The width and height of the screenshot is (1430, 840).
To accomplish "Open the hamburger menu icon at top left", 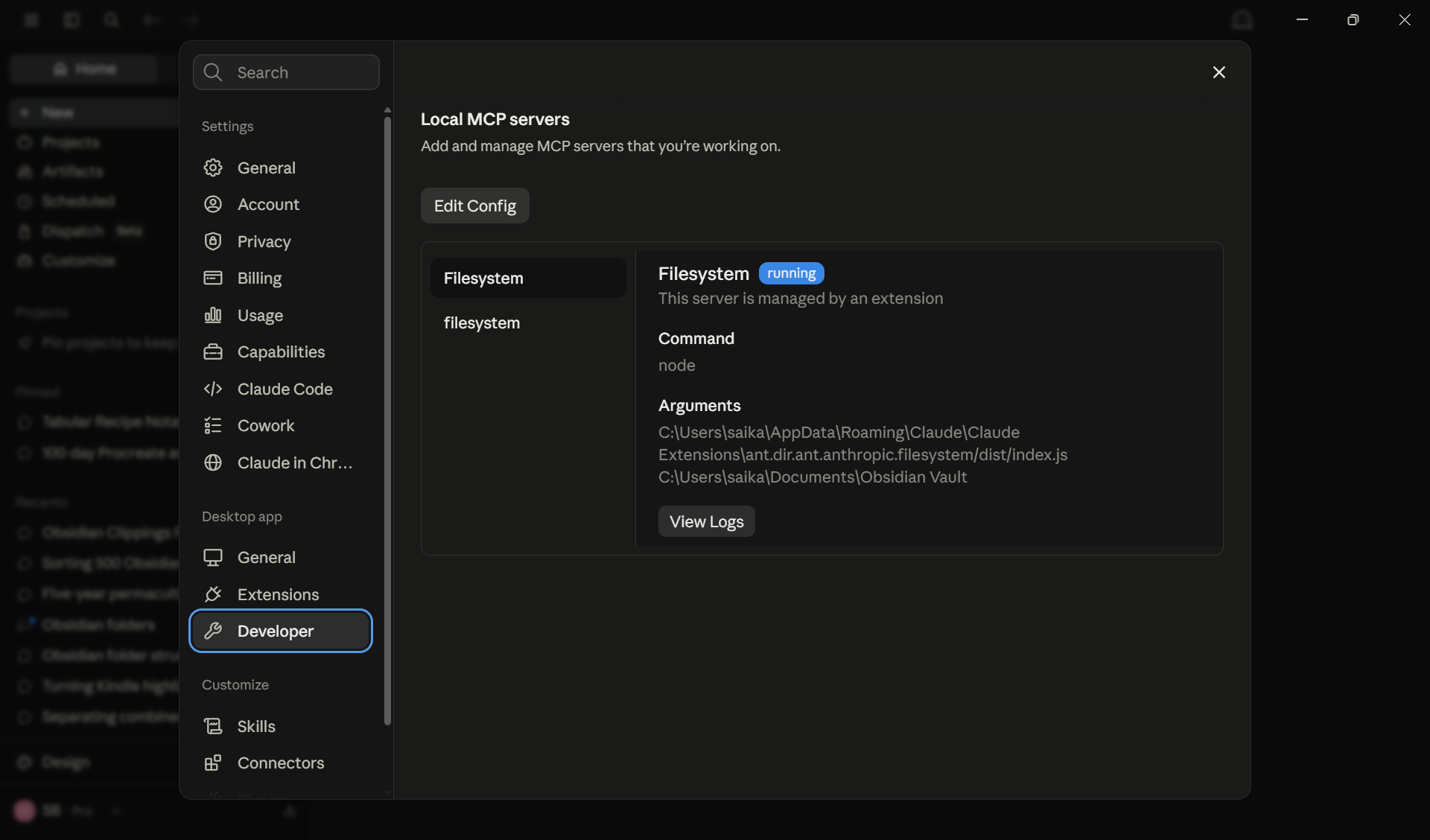I will (x=31, y=20).
